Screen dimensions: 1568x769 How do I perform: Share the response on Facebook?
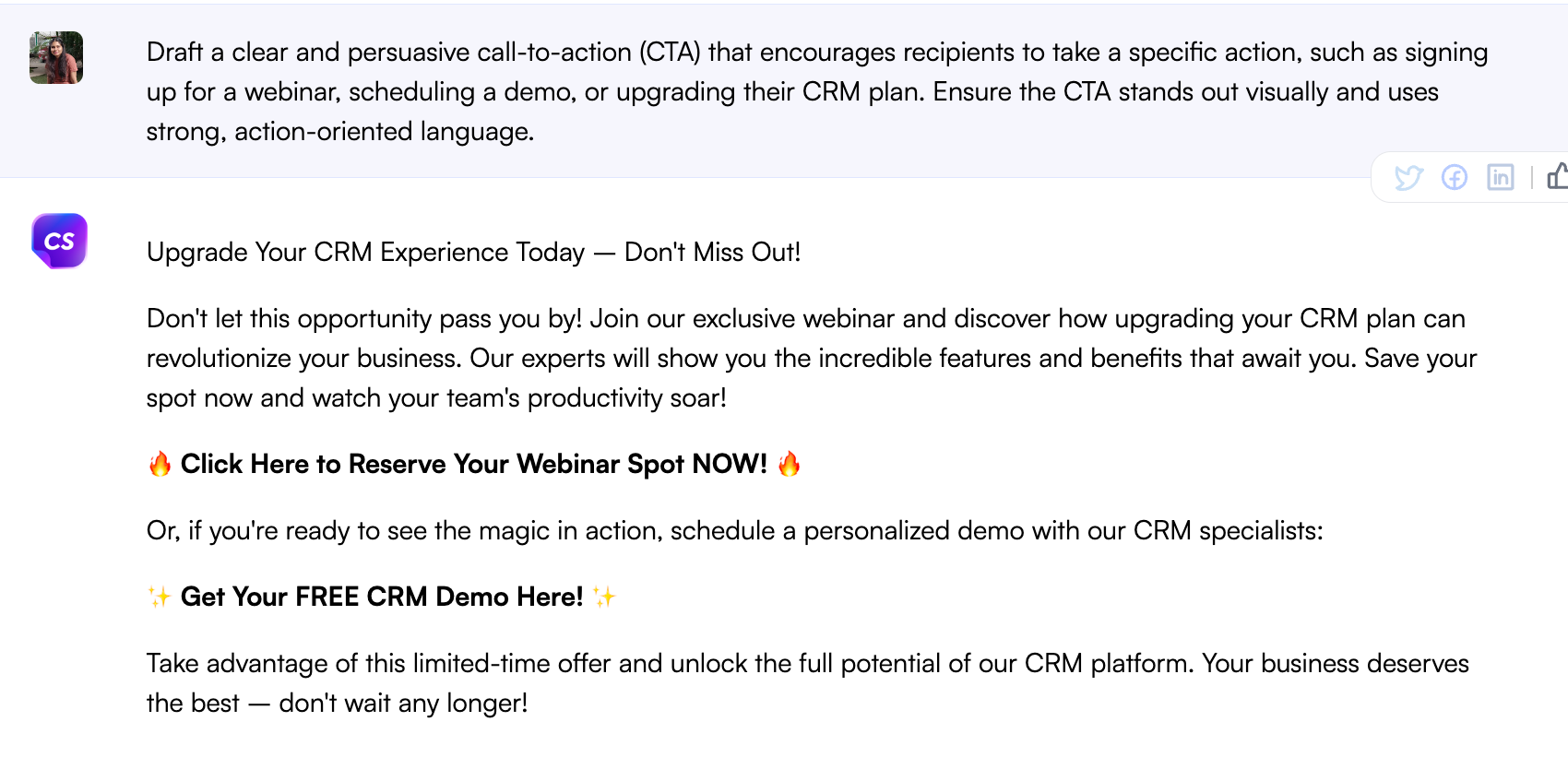[x=1455, y=177]
